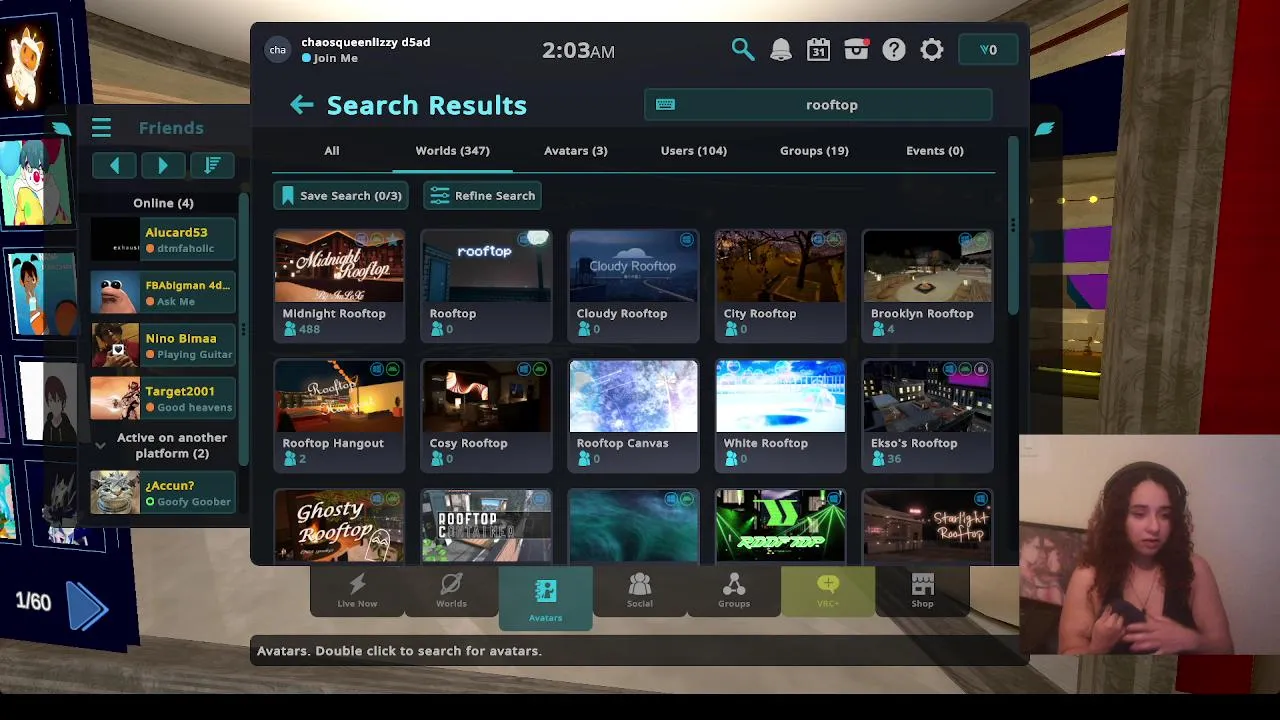Open the Brooklyn Rooftop world
The image size is (1280, 720).
927,286
